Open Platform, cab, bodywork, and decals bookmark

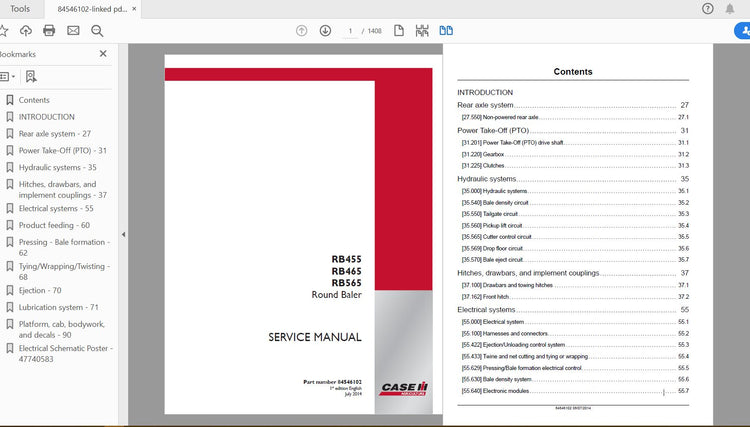pos(61,329)
